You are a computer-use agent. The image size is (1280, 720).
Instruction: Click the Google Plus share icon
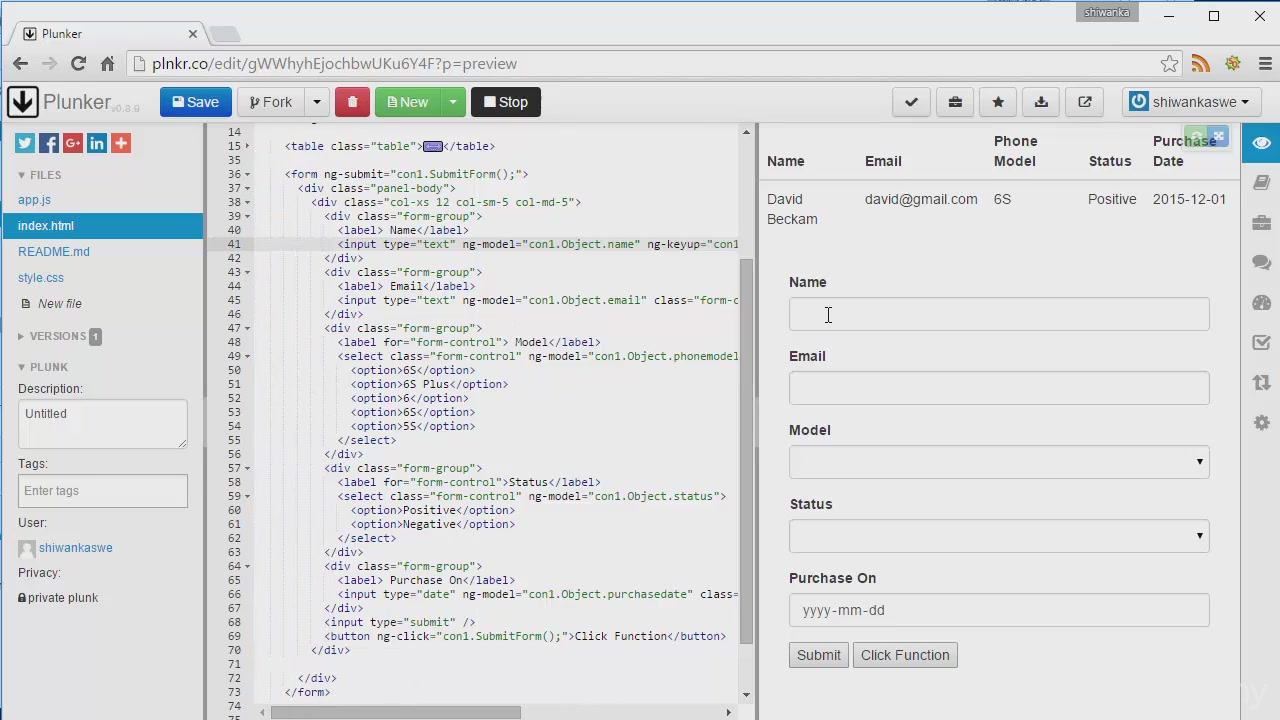pos(73,143)
